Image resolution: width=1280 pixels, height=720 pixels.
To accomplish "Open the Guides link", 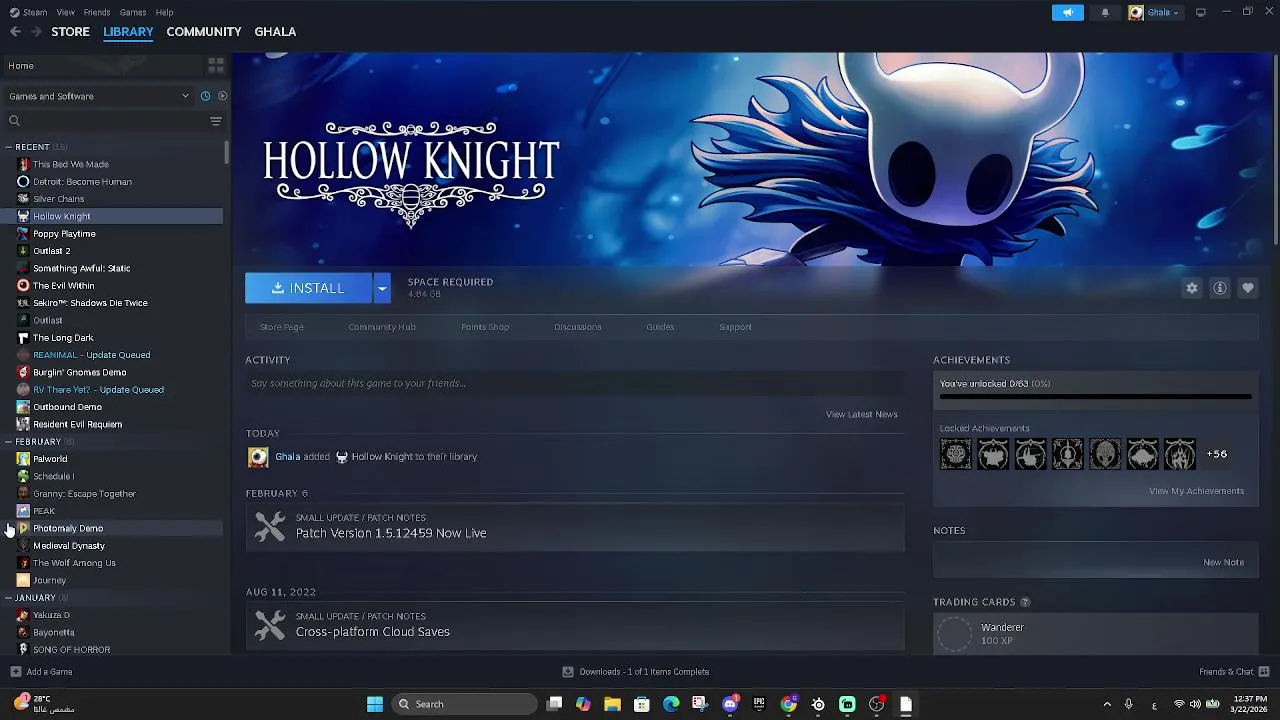I will [x=660, y=327].
